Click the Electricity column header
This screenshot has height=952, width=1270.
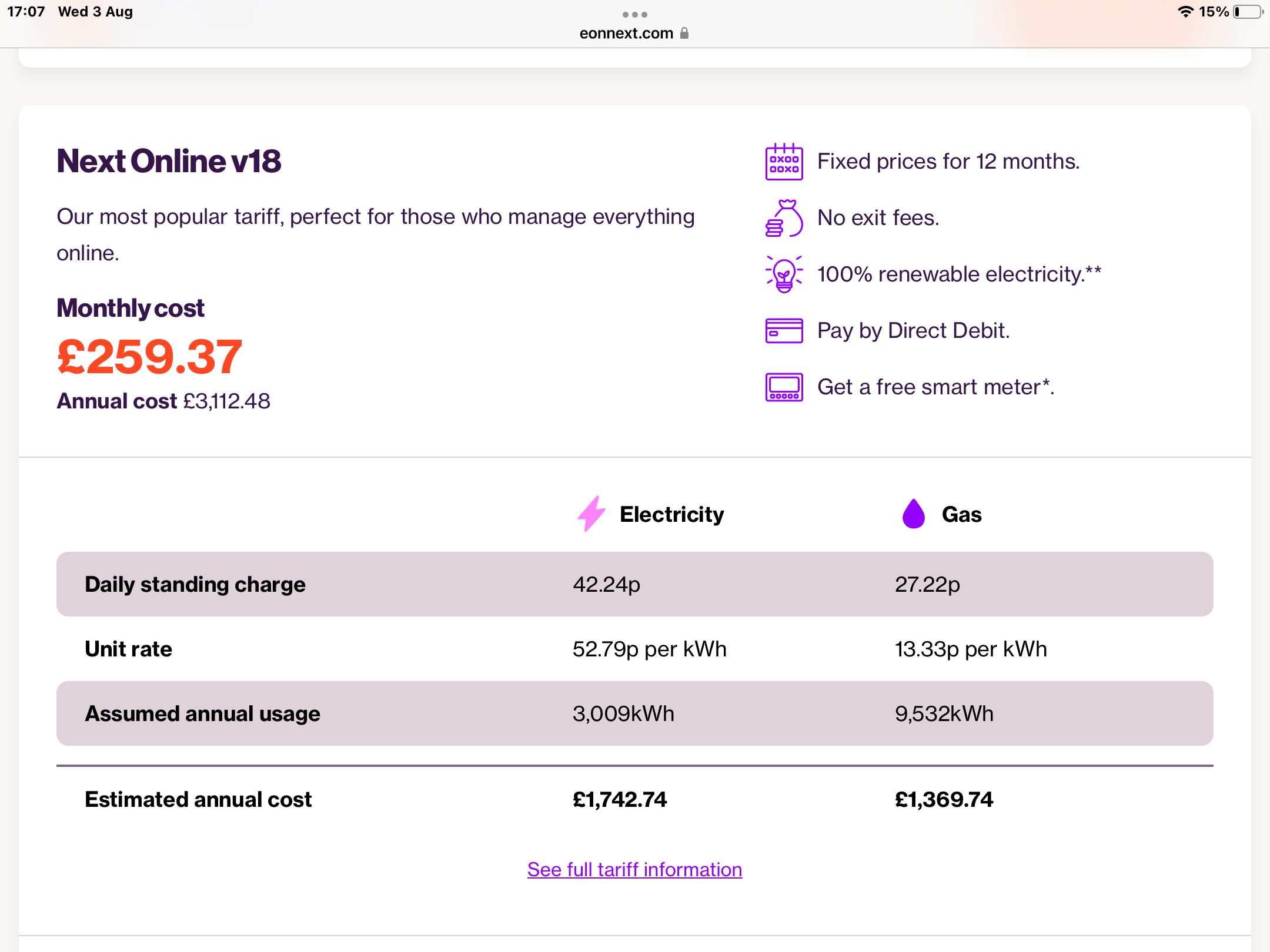click(x=671, y=514)
